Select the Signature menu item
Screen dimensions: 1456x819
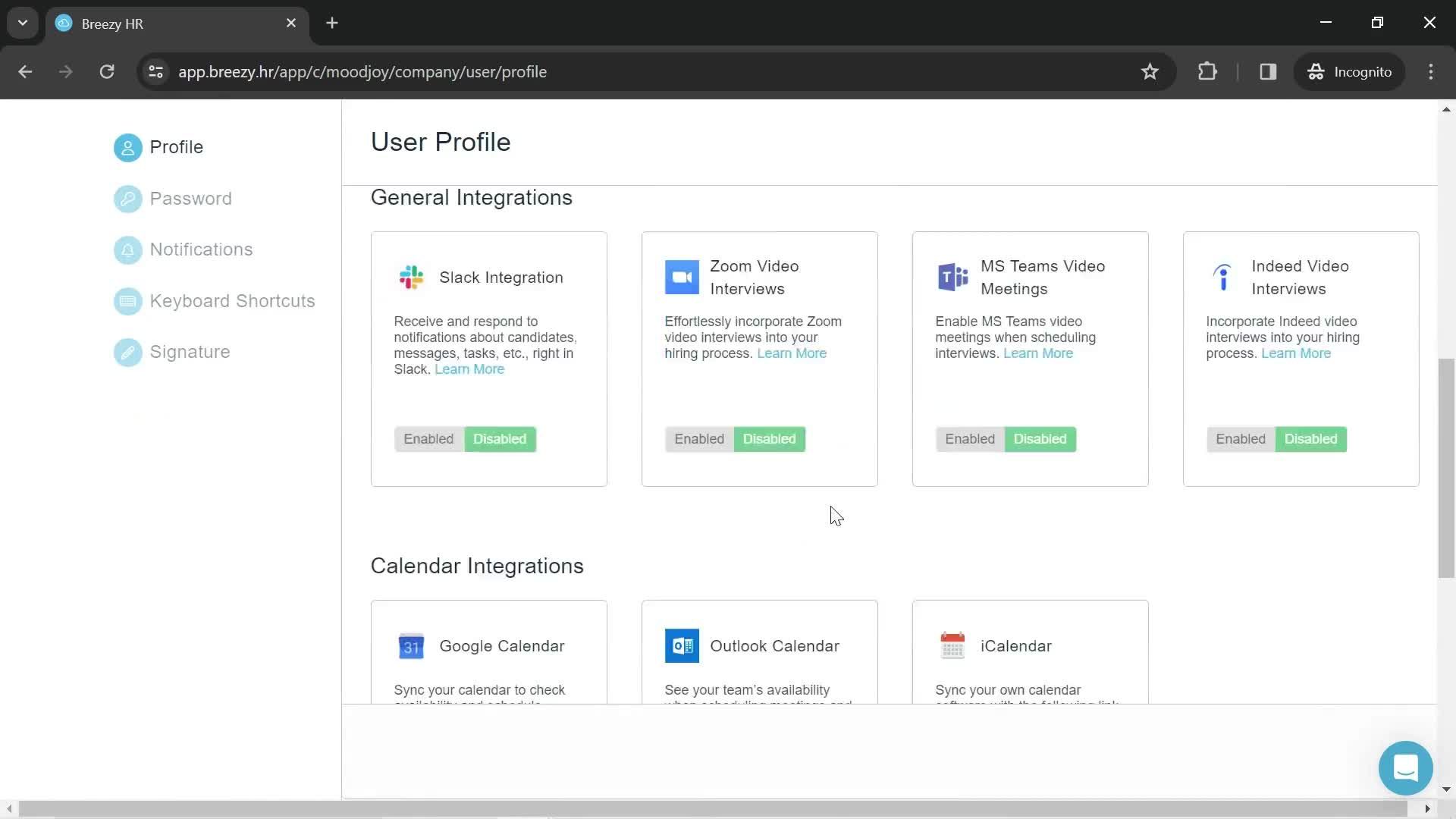click(189, 352)
